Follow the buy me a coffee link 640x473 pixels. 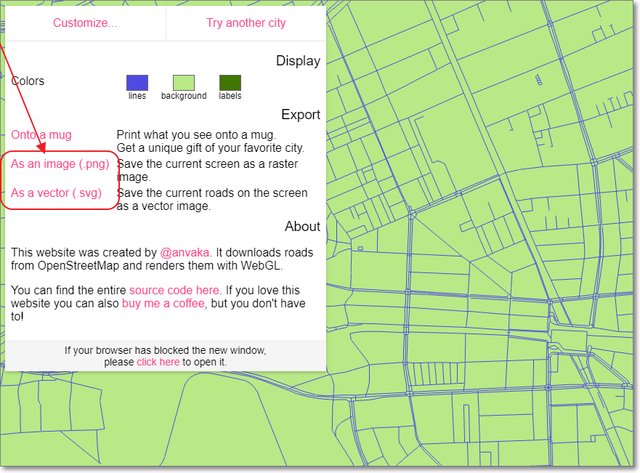coord(163,303)
